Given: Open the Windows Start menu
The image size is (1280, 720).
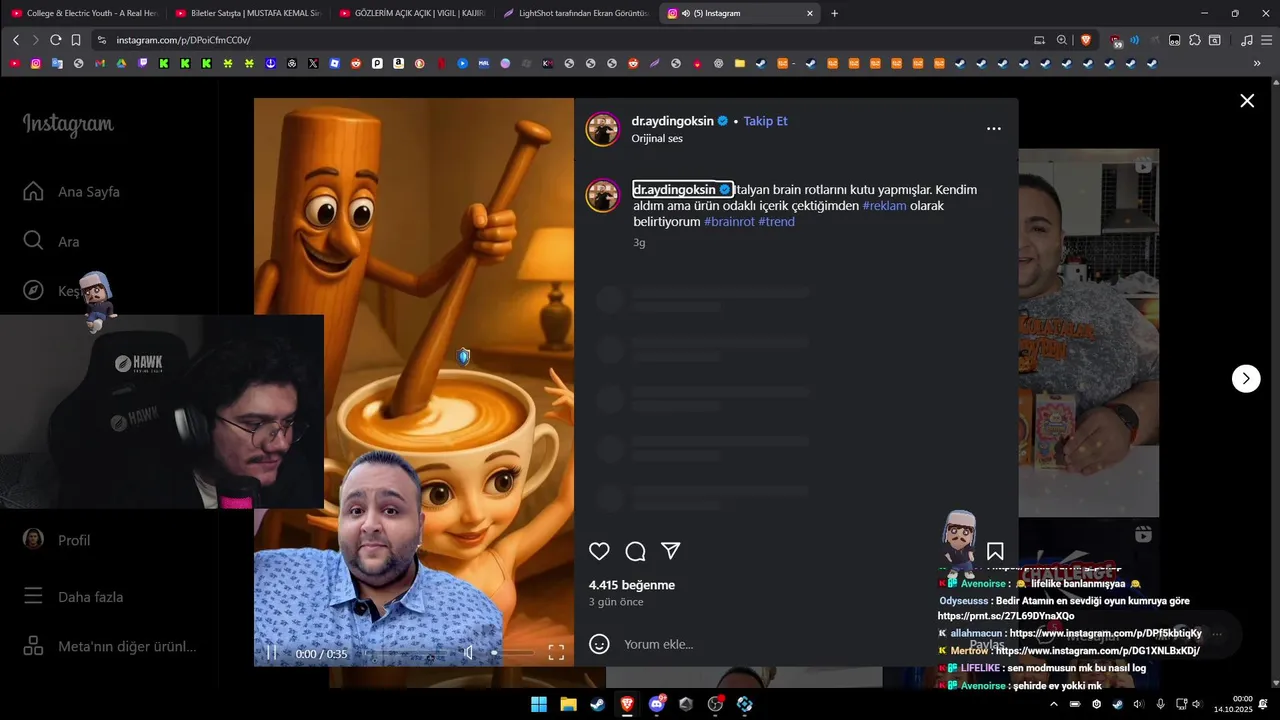Looking at the screenshot, I should pyautogui.click(x=539, y=704).
